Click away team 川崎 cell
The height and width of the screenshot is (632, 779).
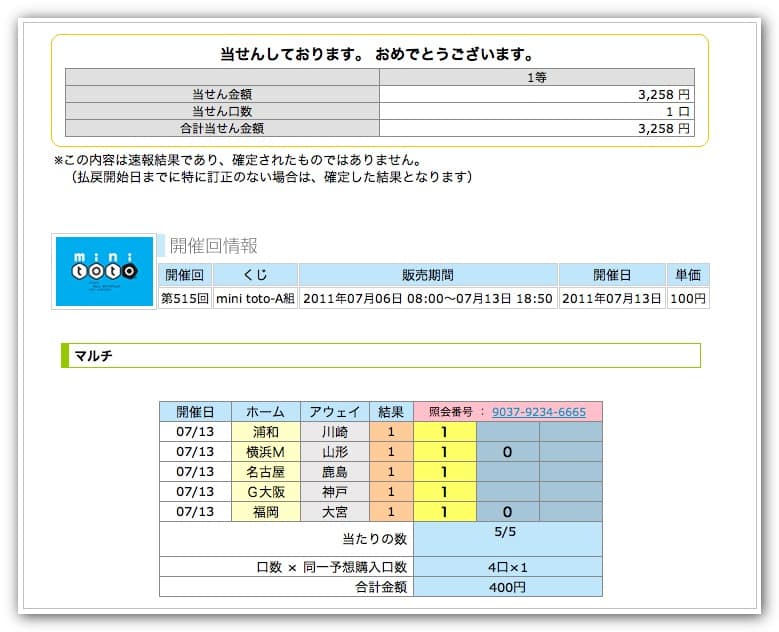click(x=334, y=432)
